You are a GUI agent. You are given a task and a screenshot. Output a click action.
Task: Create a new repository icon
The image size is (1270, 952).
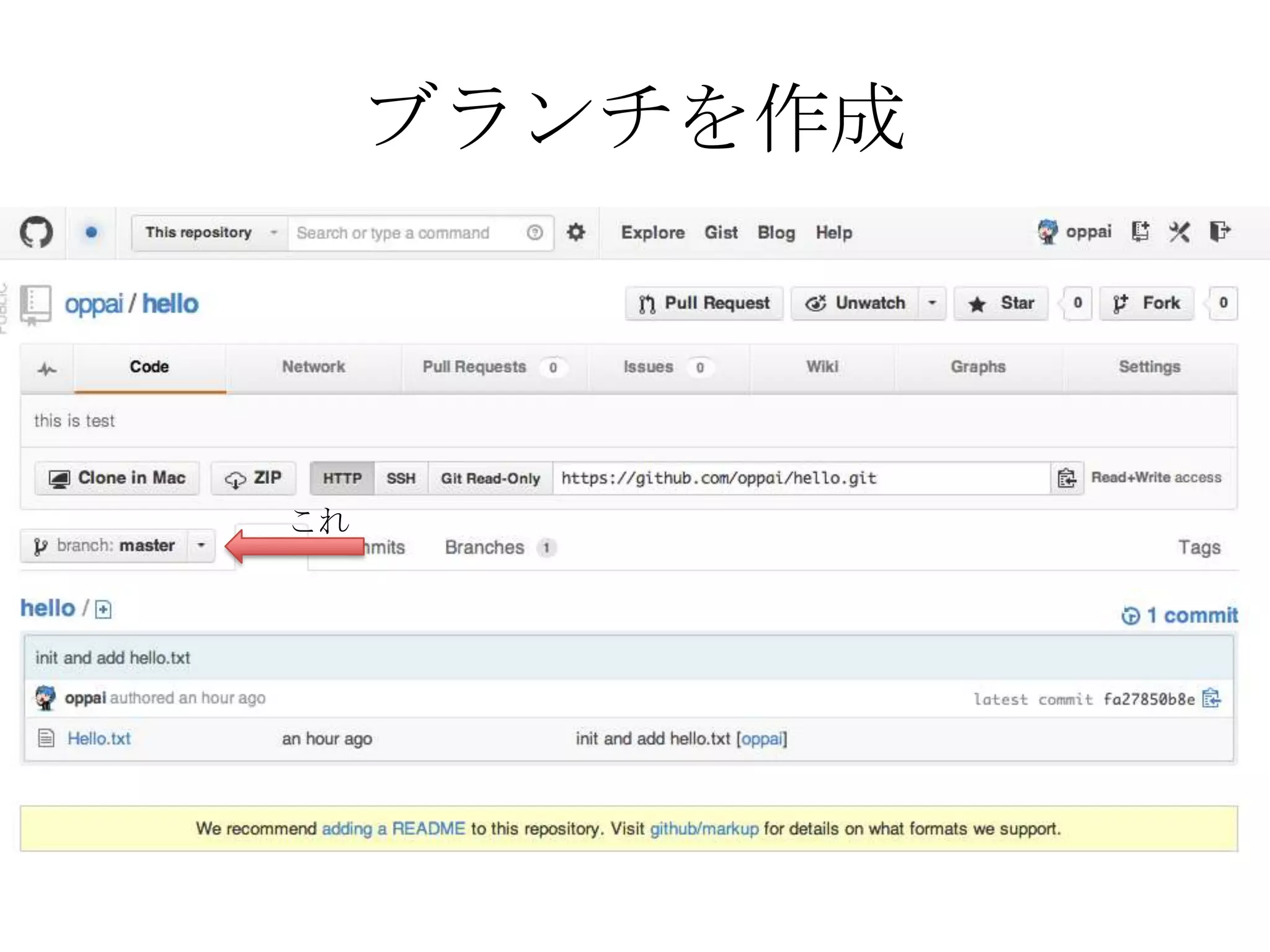click(1140, 232)
